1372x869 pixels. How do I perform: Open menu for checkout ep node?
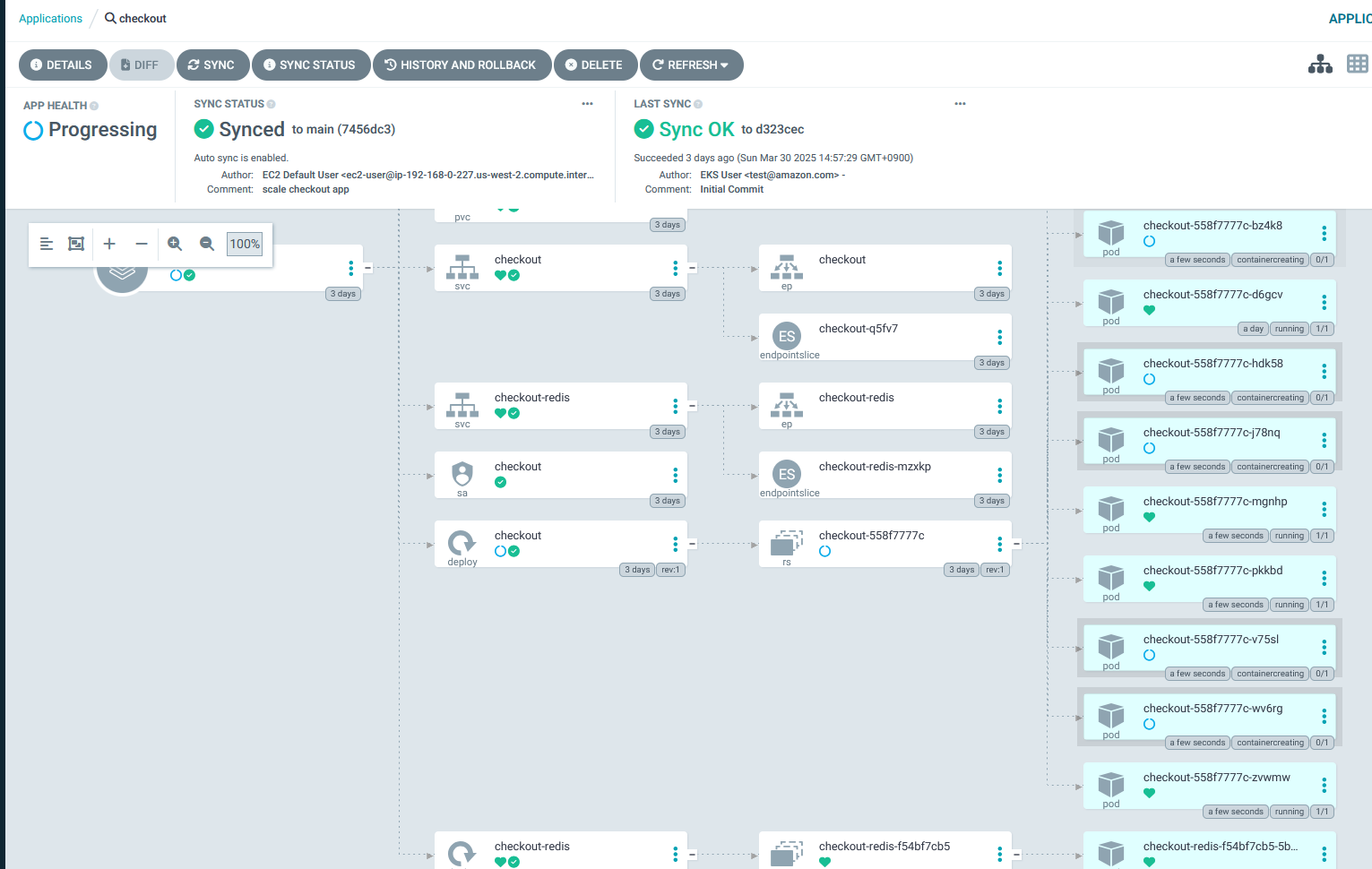tap(999, 268)
